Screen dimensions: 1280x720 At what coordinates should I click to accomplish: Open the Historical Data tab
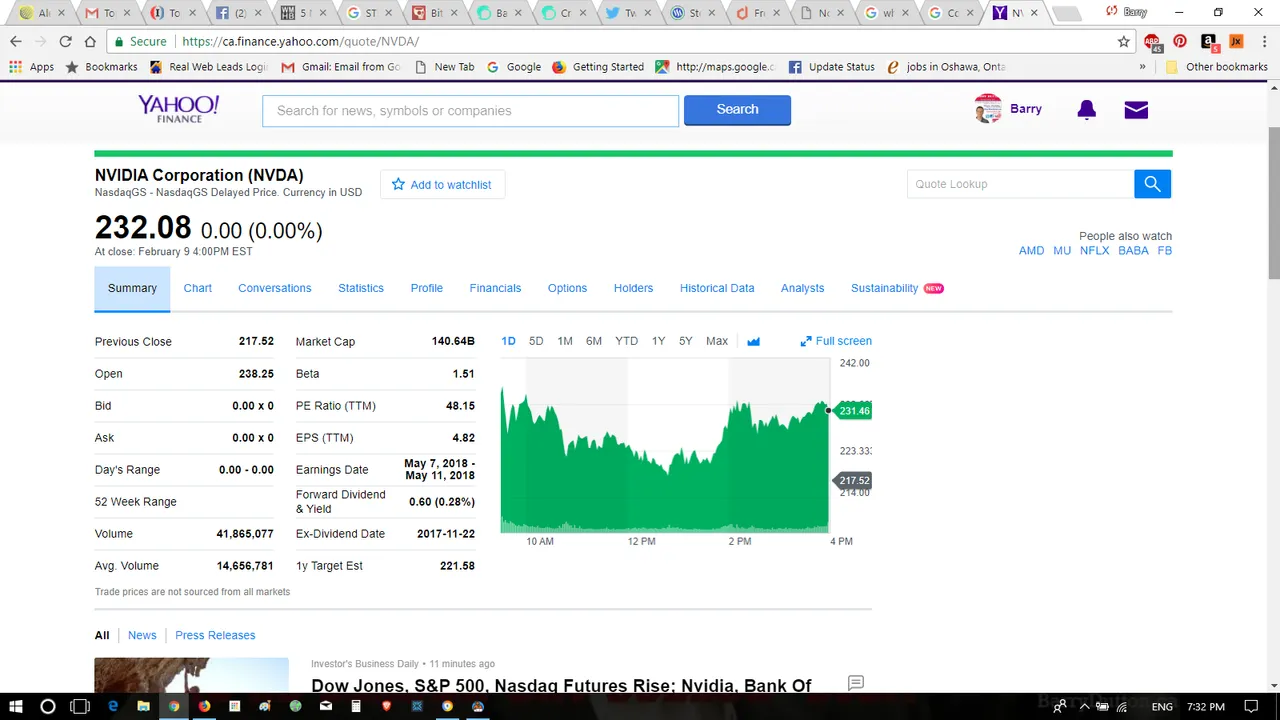coord(717,288)
